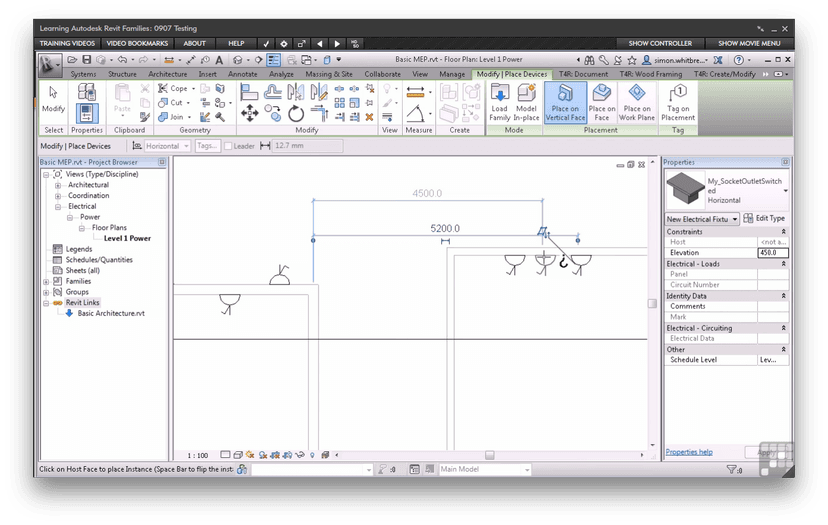828x525 pixels.
Task: Open the New Electrical Fixtures filter dropdown
Action: point(702,219)
